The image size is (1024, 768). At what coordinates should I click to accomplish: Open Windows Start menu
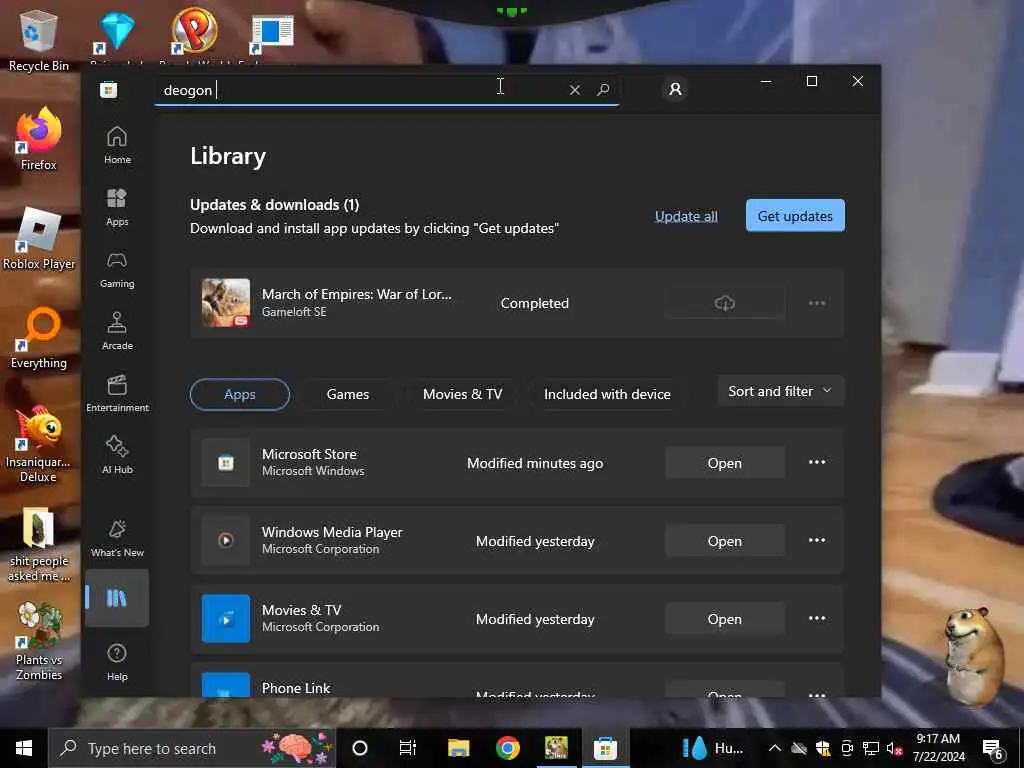pyautogui.click(x=24, y=748)
